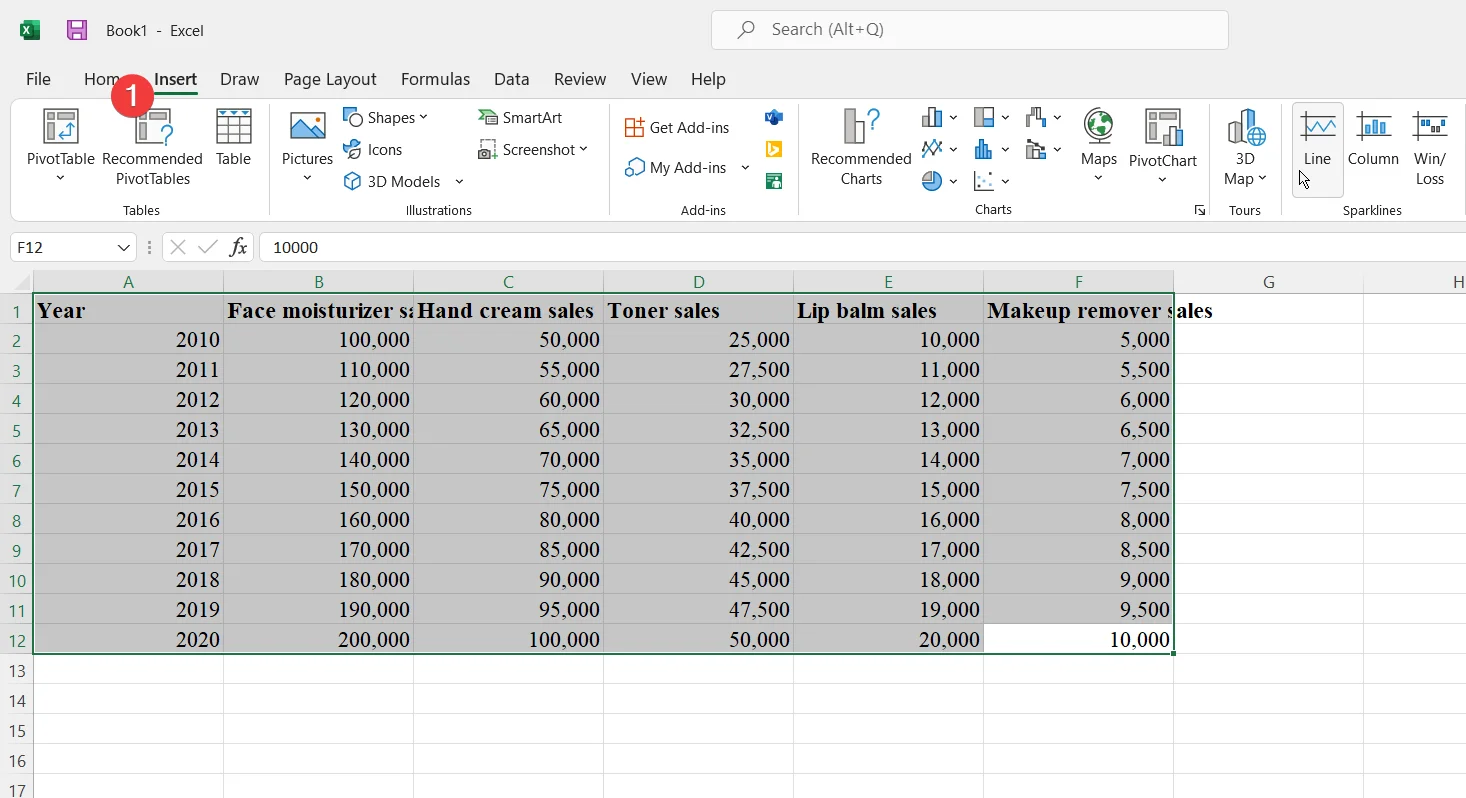Expand the Screenshot dropdown
This screenshot has width=1466, height=798.
pos(583,149)
